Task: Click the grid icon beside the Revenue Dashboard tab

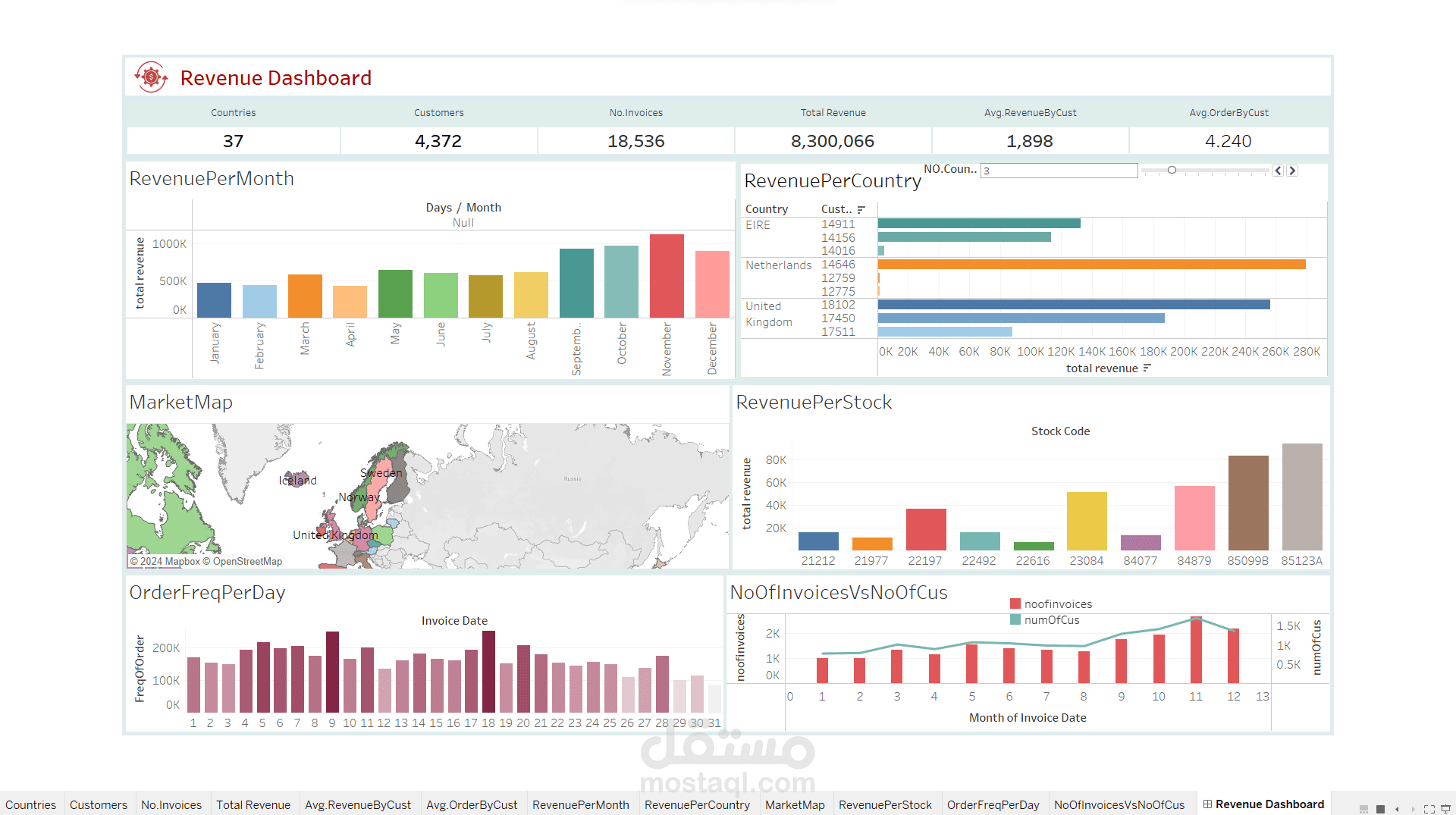Action: [x=1206, y=804]
